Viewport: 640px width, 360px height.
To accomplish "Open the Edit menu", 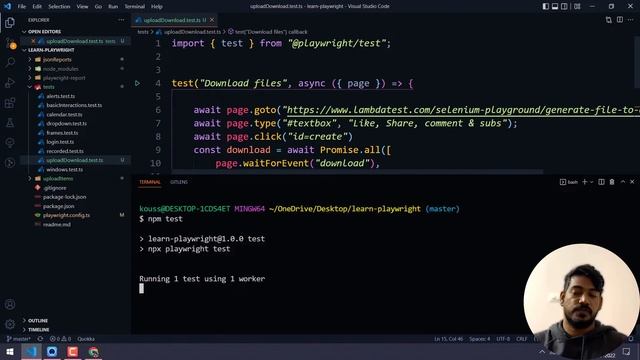I will tap(37, 7).
